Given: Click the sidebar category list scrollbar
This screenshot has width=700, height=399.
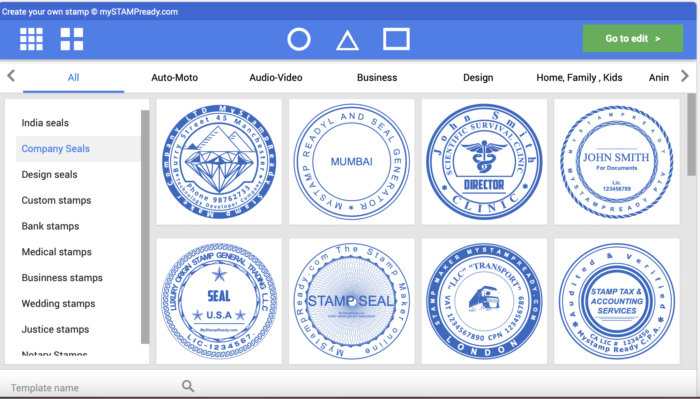Looking at the screenshot, I should pyautogui.click(x=145, y=227).
